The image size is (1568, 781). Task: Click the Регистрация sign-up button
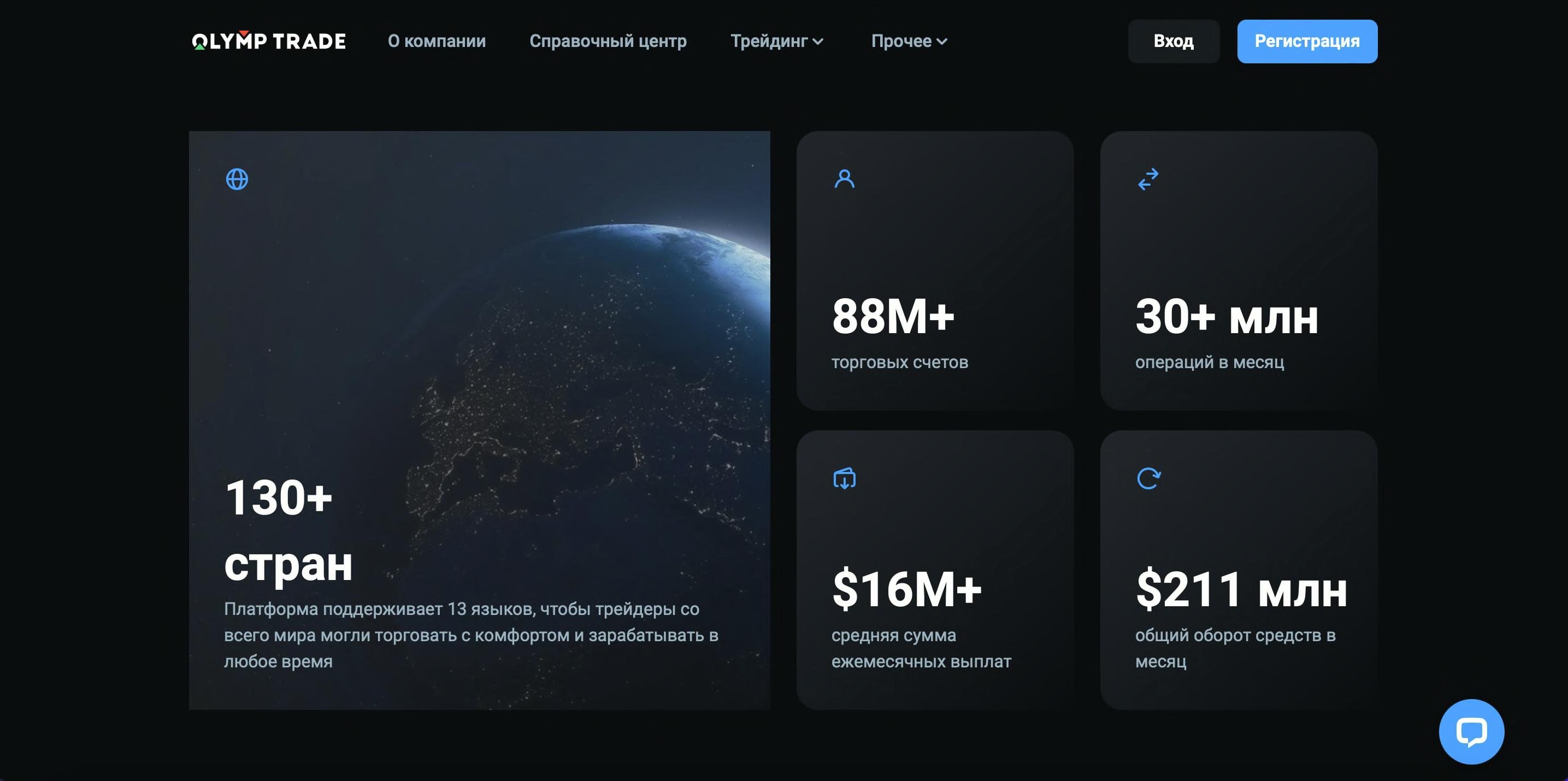point(1307,42)
